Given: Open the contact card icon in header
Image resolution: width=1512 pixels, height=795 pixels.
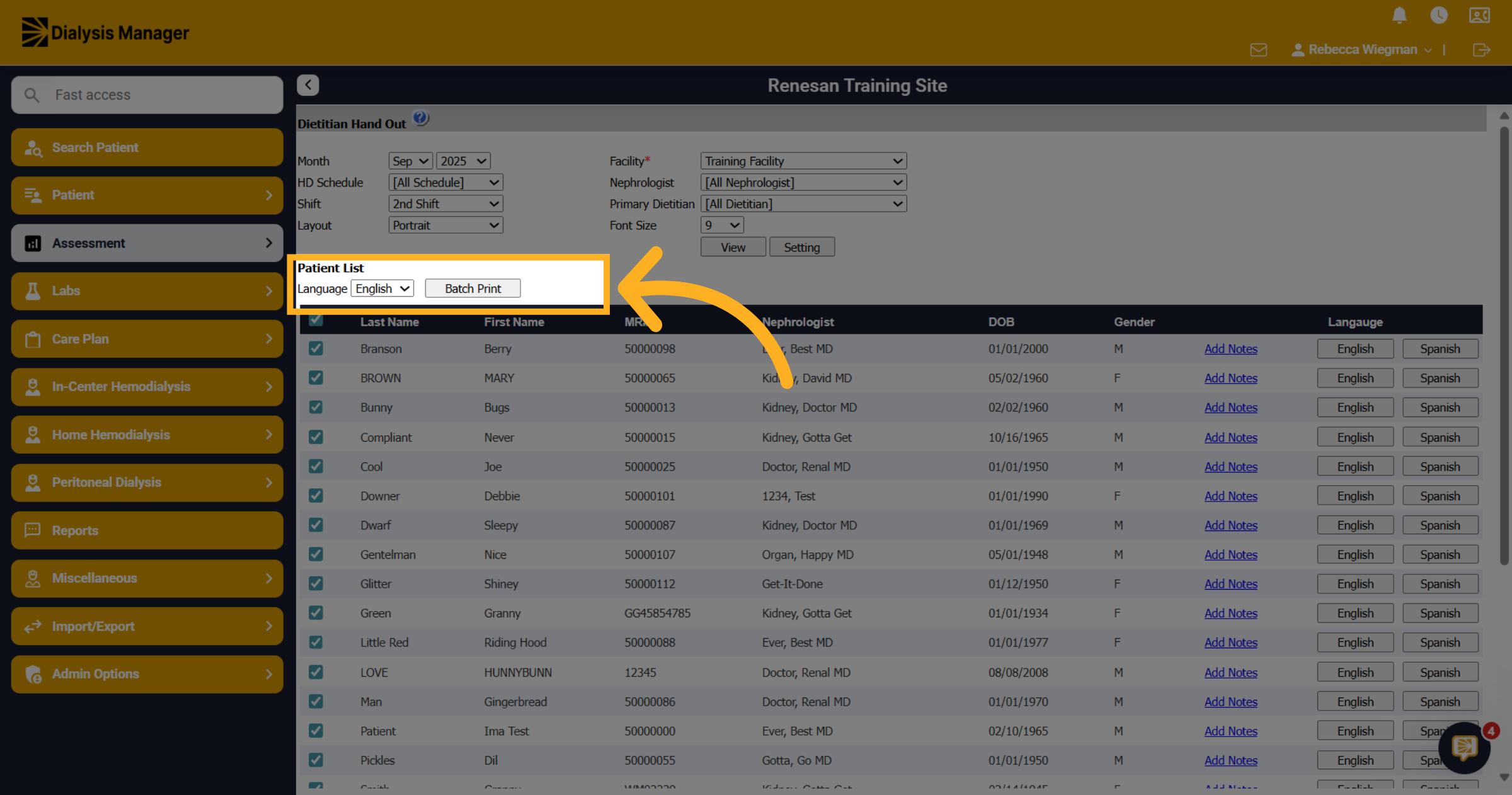Looking at the screenshot, I should 1479,15.
